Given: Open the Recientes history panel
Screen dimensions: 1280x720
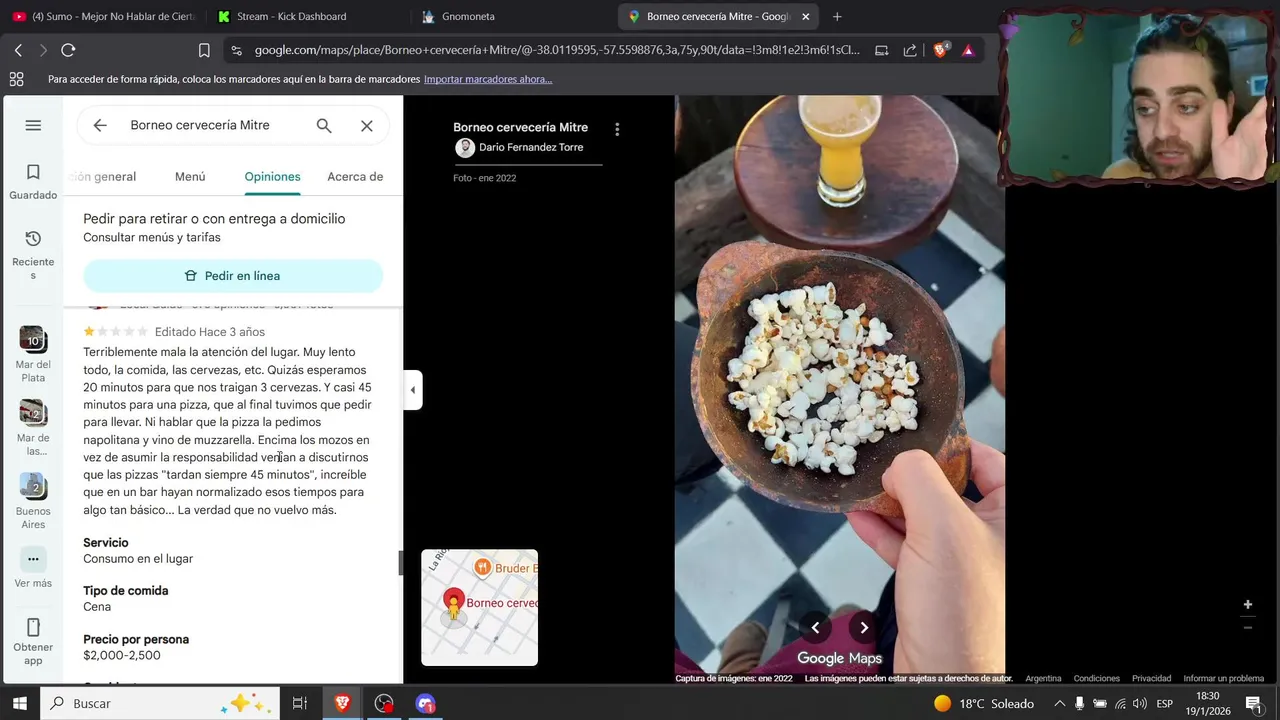Looking at the screenshot, I should click(x=33, y=255).
